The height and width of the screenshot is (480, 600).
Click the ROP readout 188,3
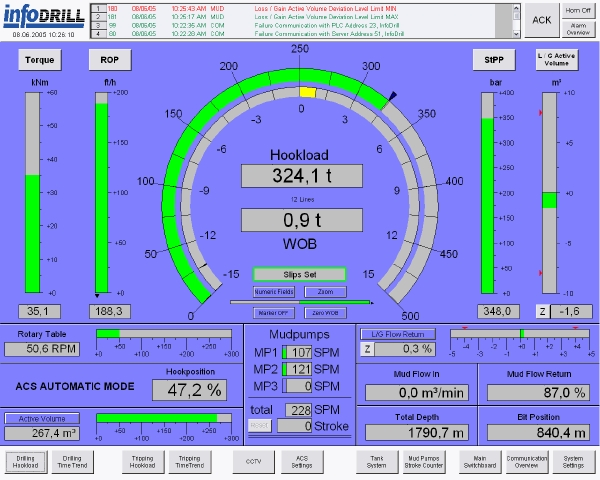coord(110,312)
